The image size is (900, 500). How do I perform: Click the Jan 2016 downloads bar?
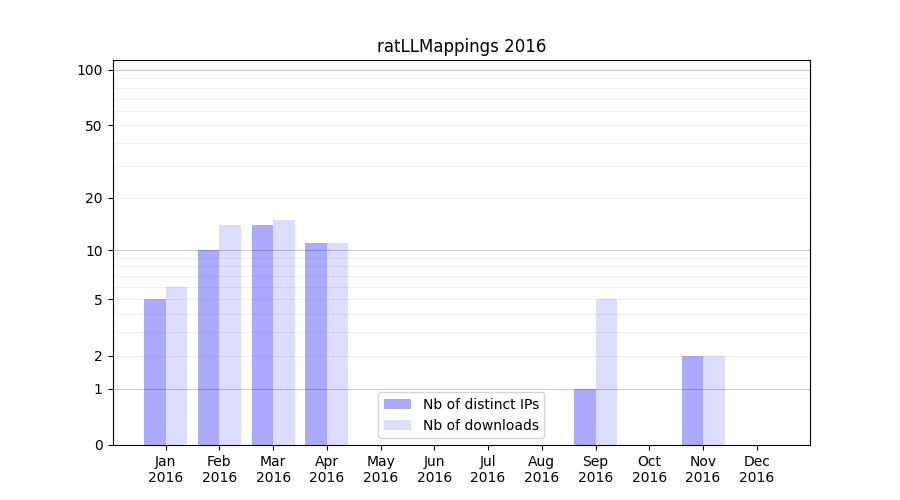177,366
